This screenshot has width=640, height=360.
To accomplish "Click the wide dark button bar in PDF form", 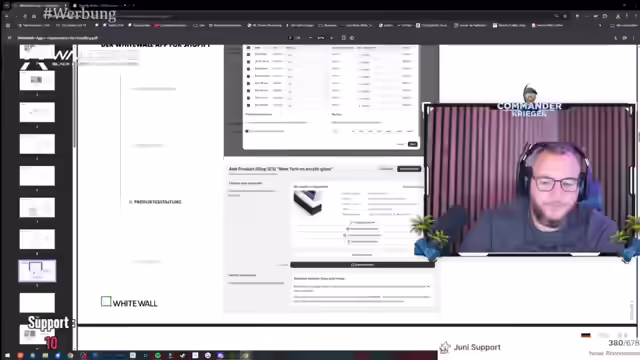I will (x=362, y=265).
